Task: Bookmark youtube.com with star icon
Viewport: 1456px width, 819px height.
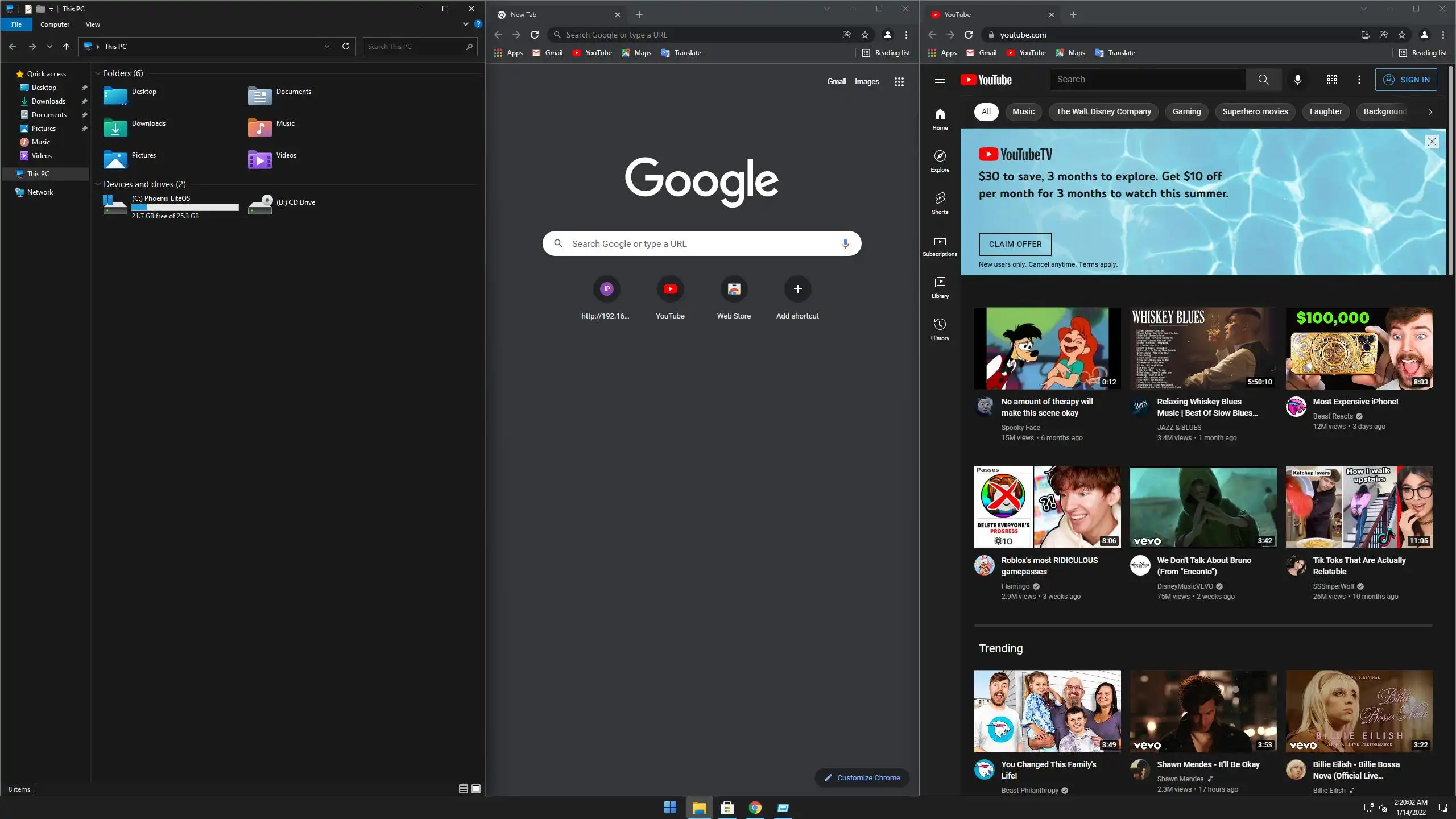Action: pos(1401,35)
